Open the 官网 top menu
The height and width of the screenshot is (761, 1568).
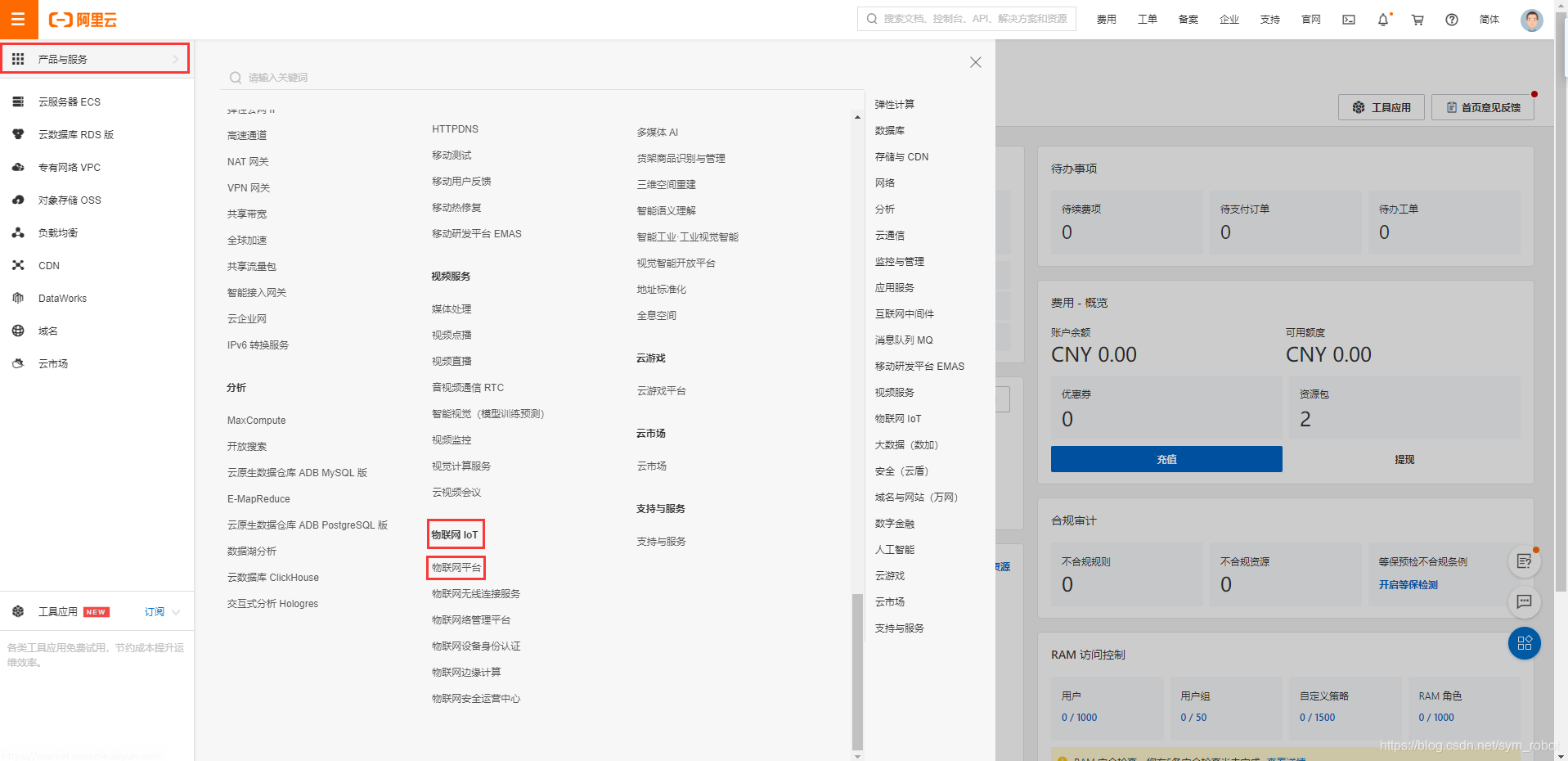(x=1310, y=20)
